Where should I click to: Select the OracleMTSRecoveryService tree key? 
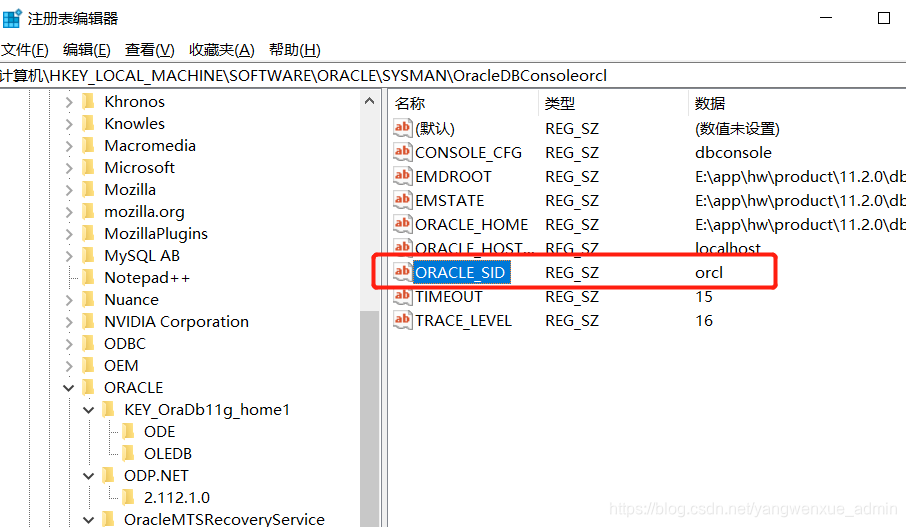click(x=224, y=519)
